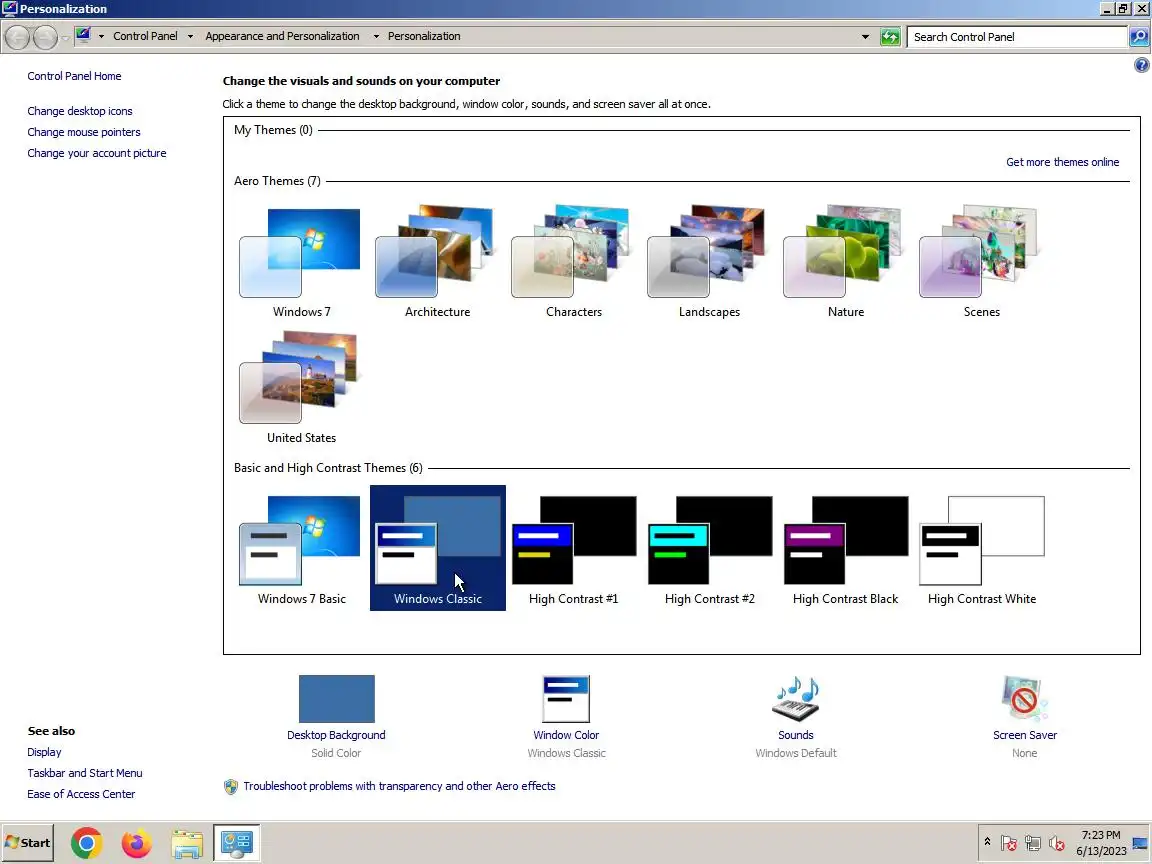The image size is (1152, 864).
Task: Click Get more themes online link
Action: pyautogui.click(x=1062, y=162)
